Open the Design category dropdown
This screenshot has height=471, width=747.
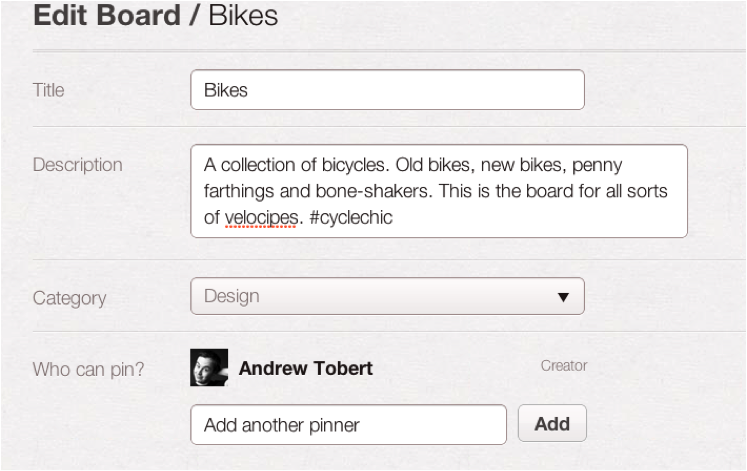point(387,296)
